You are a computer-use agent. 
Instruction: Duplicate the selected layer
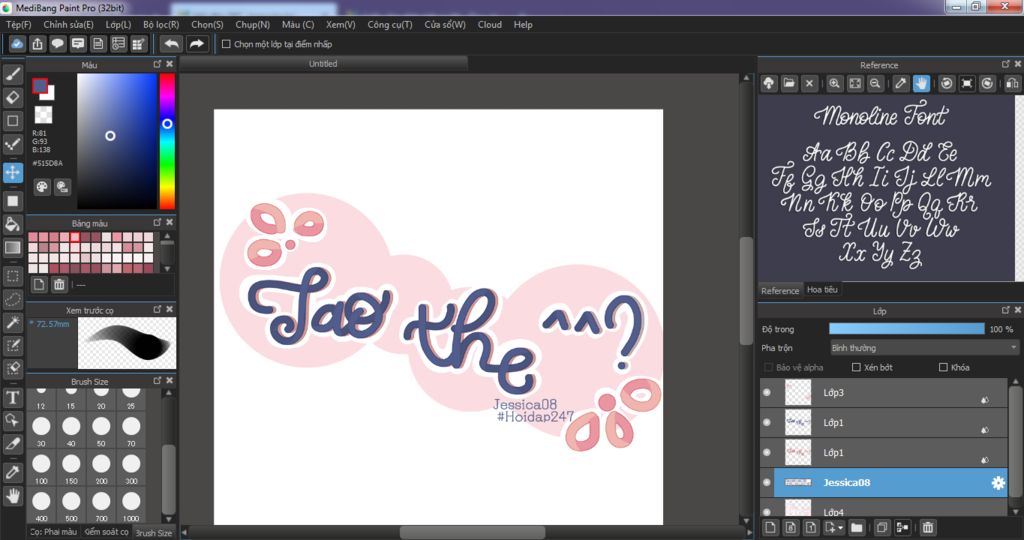[882, 528]
